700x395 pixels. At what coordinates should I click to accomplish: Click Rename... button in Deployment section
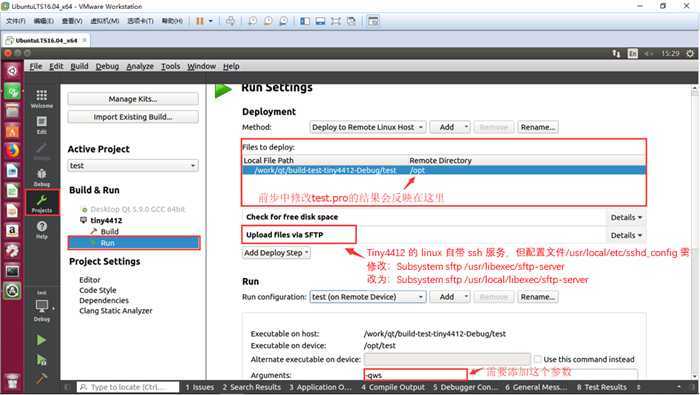[538, 127]
